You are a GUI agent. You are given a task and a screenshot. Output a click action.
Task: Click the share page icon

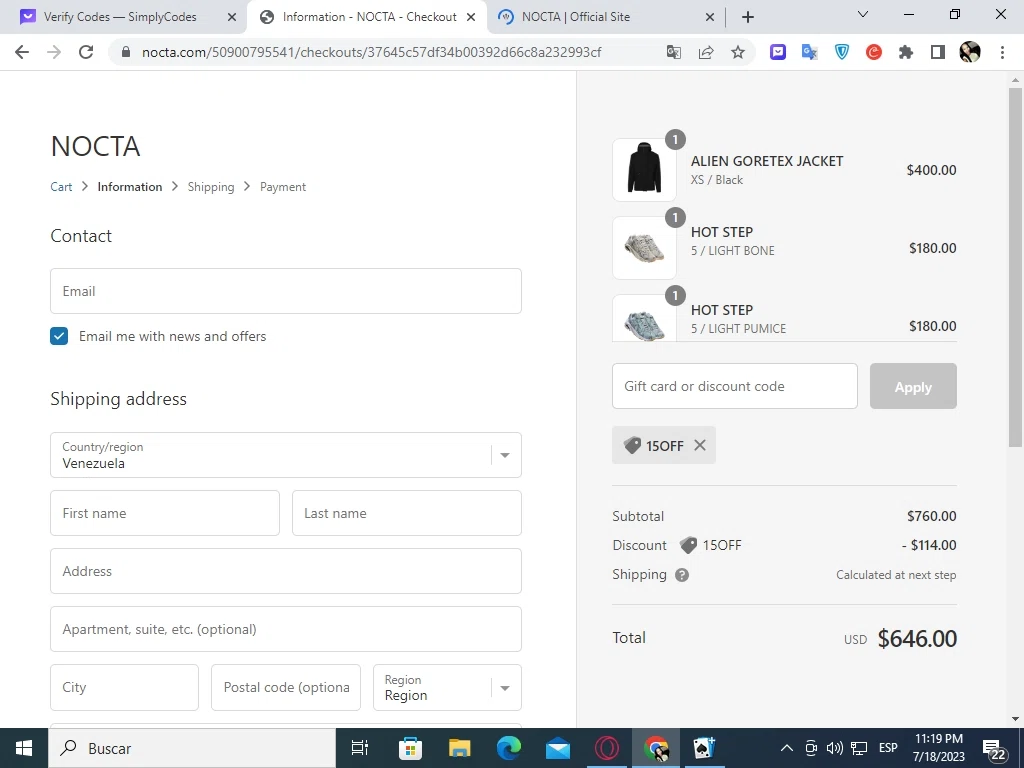(706, 52)
